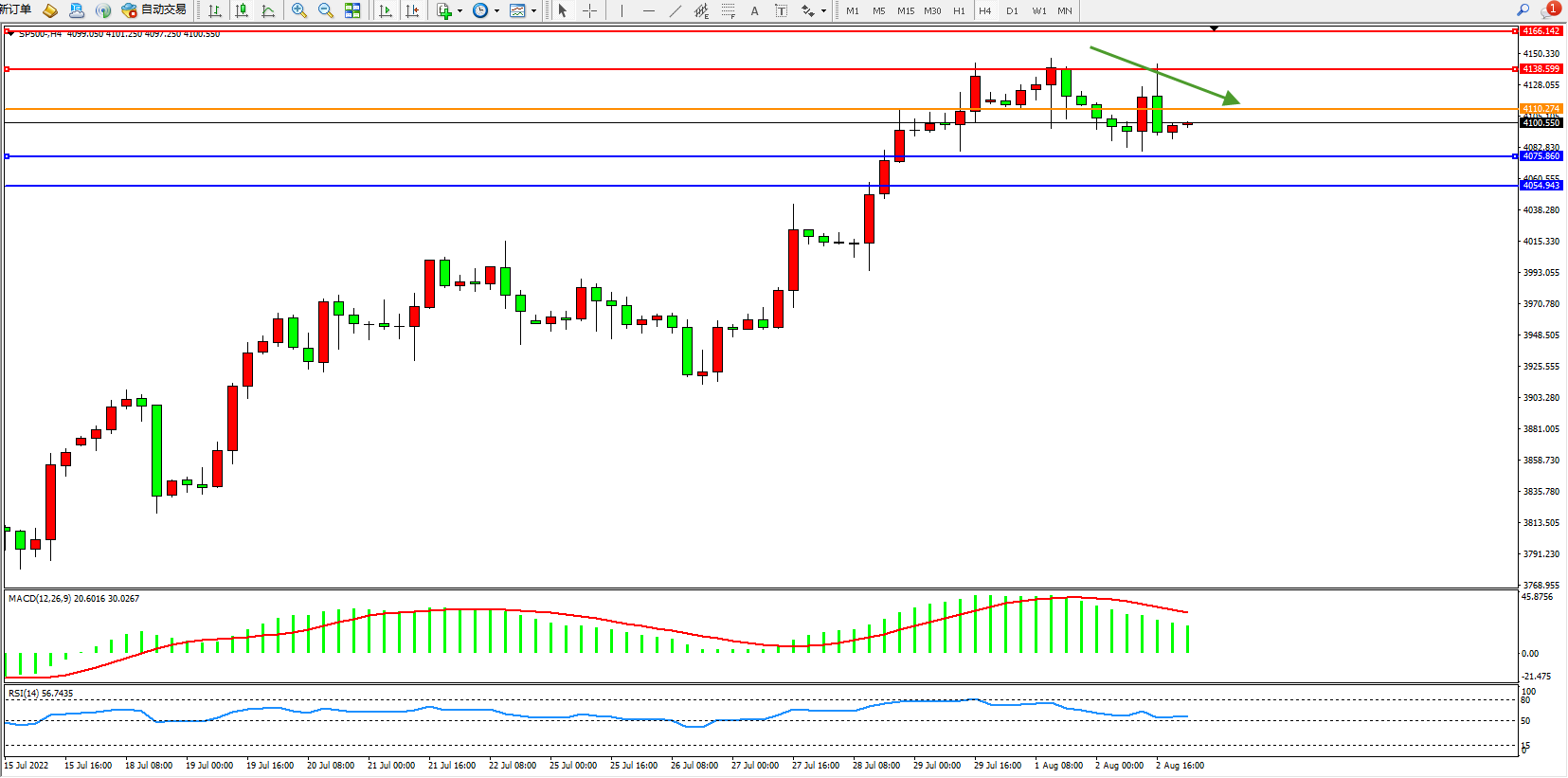
Task: Click the zoom in magnifier icon
Action: [299, 10]
